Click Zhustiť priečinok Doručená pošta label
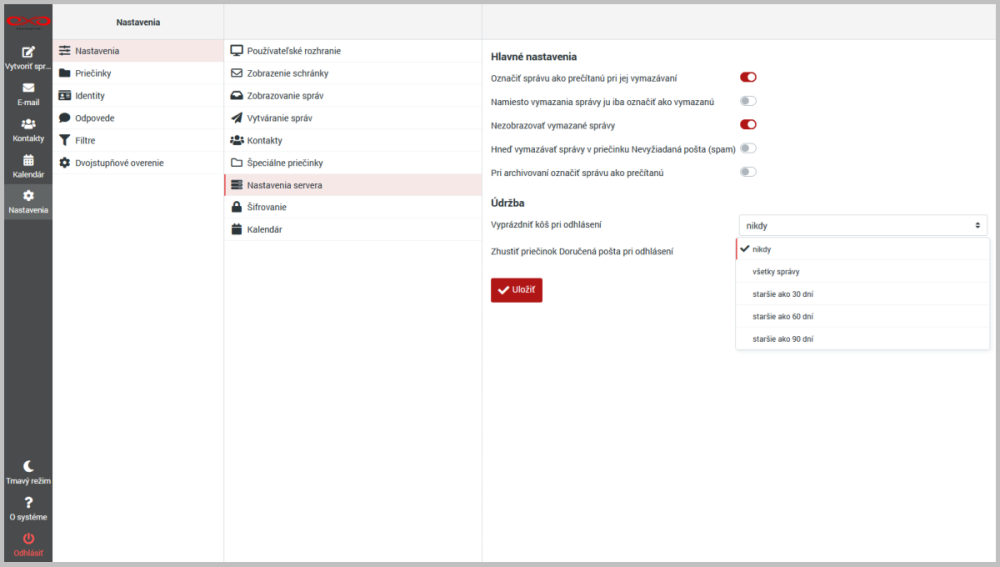Viewport: 1000px width, 567px height. [582, 251]
